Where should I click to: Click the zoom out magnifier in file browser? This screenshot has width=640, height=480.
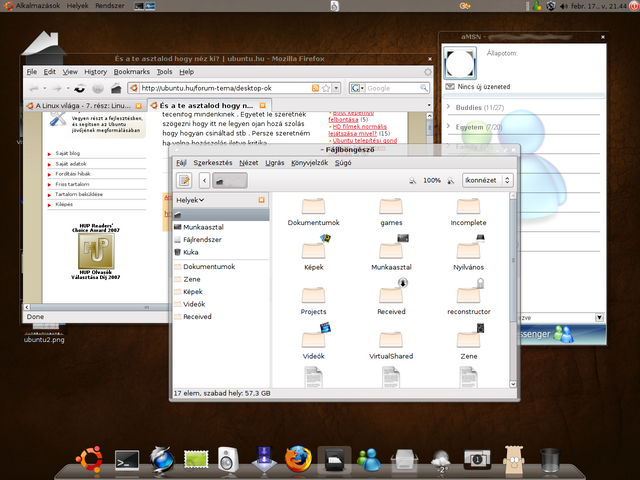(x=414, y=181)
